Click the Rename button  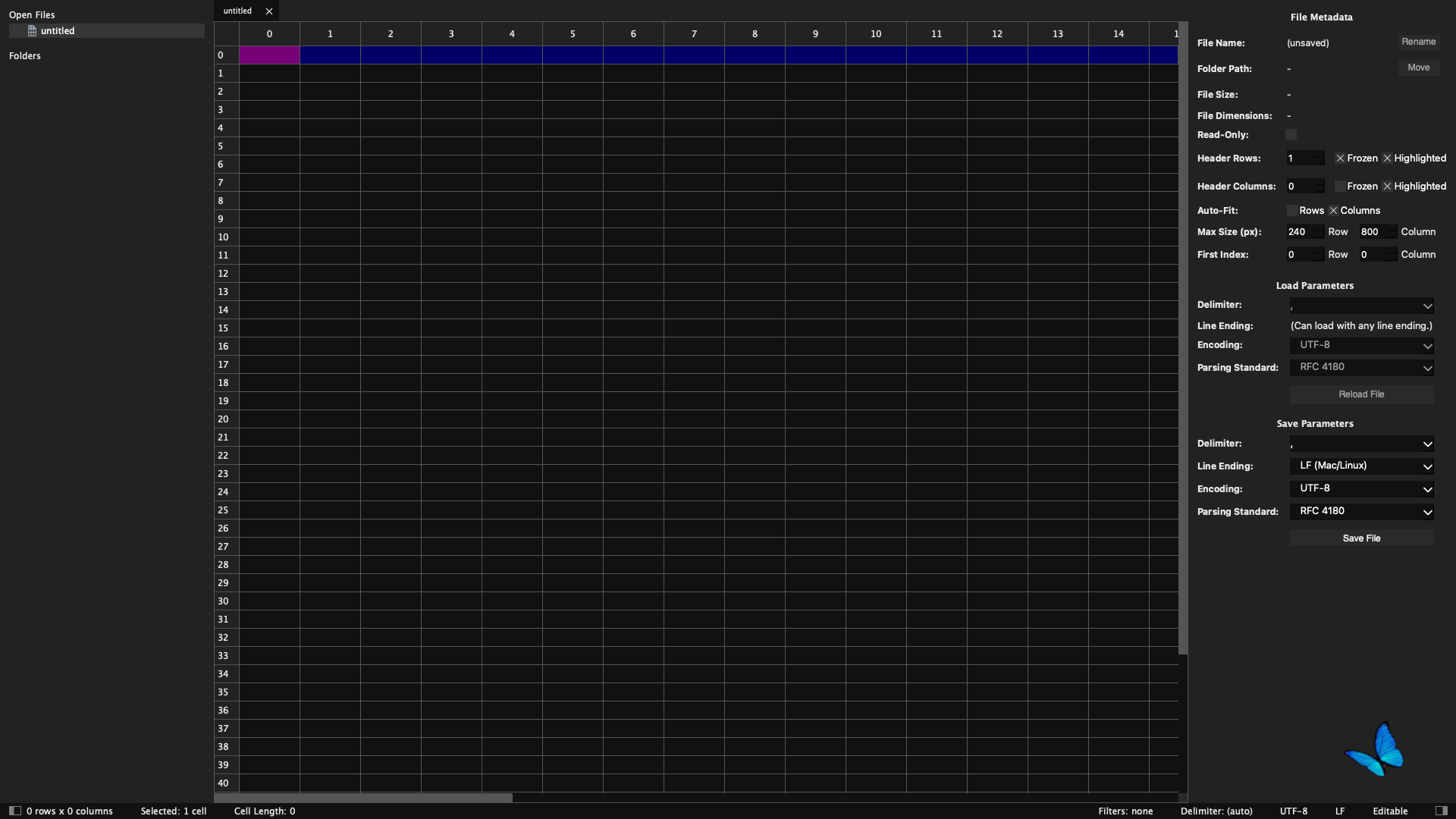coord(1418,42)
